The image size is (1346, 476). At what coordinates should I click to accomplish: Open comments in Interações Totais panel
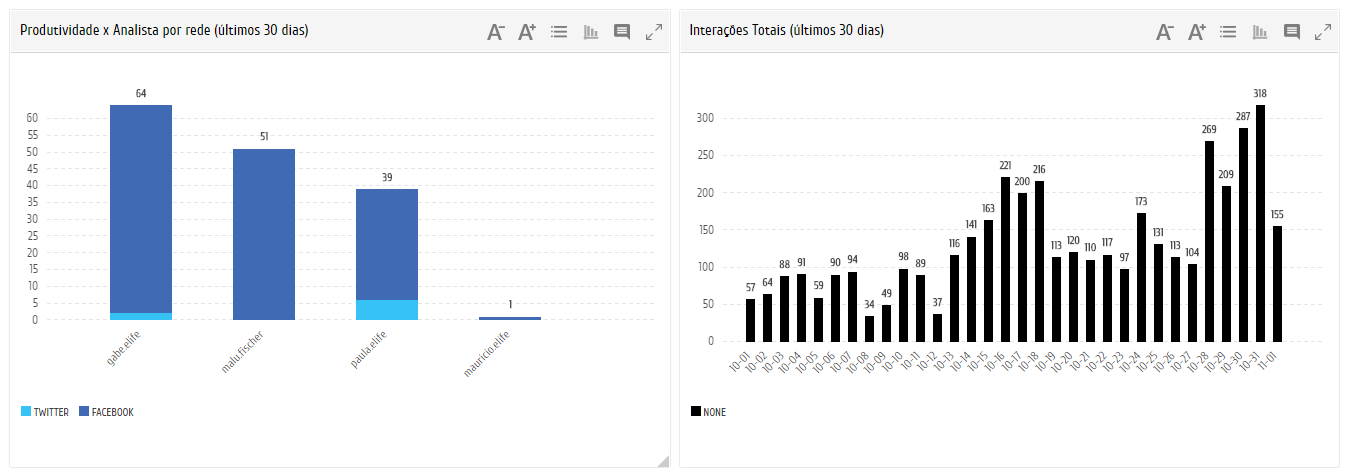pos(1292,32)
